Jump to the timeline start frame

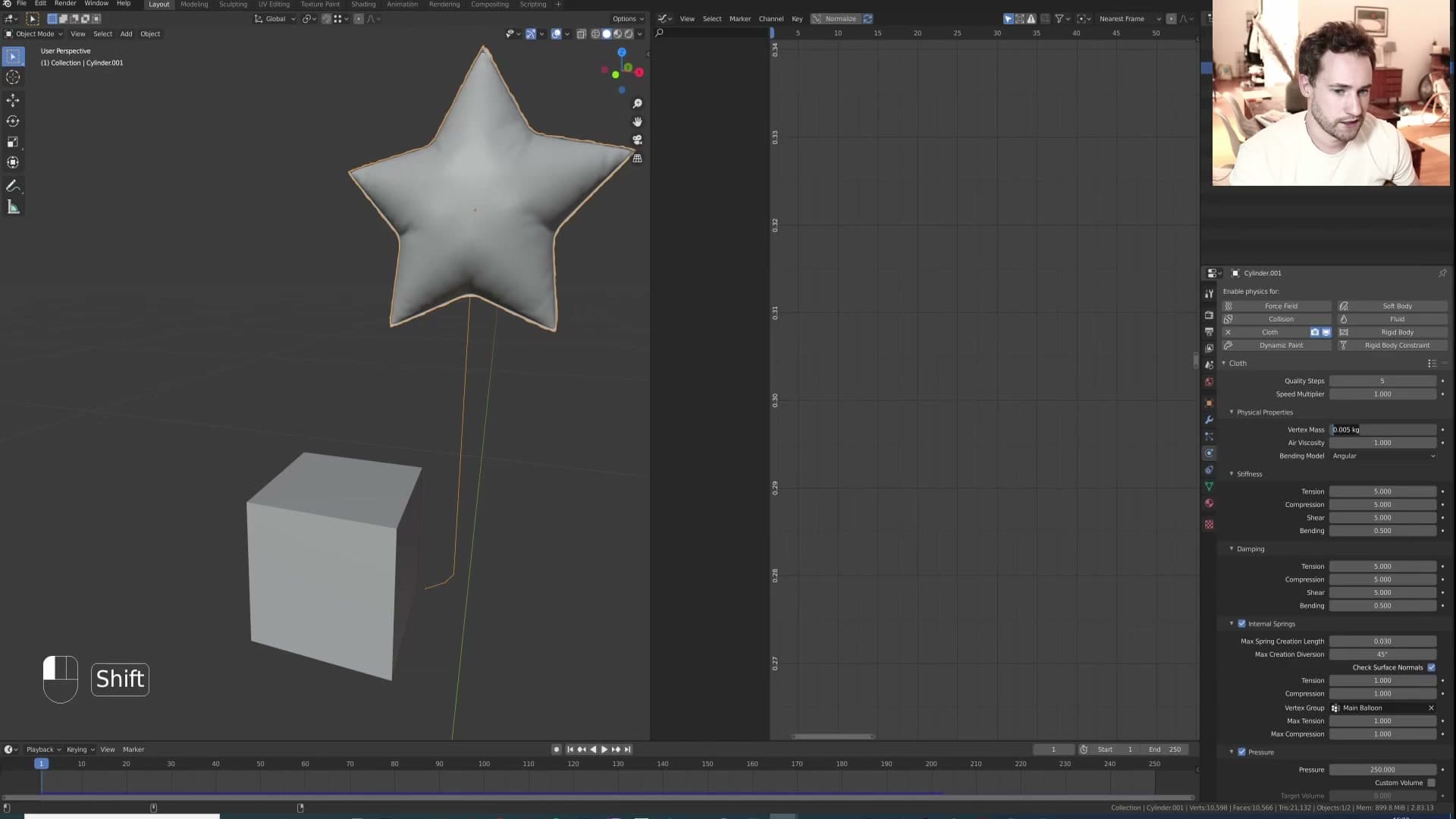[x=570, y=749]
